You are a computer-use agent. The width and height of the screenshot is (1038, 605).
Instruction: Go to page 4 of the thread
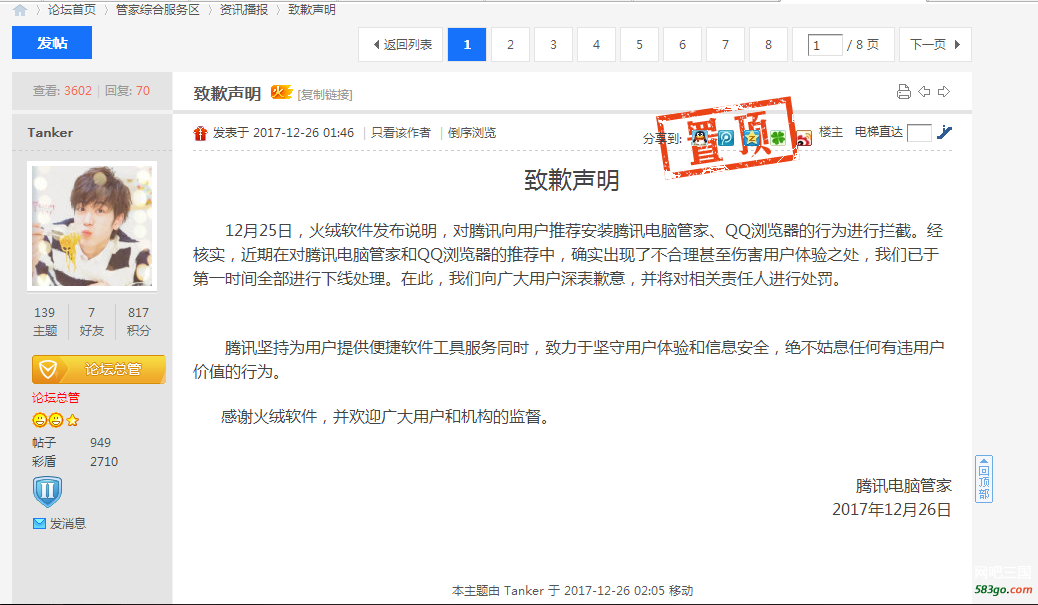coord(596,44)
